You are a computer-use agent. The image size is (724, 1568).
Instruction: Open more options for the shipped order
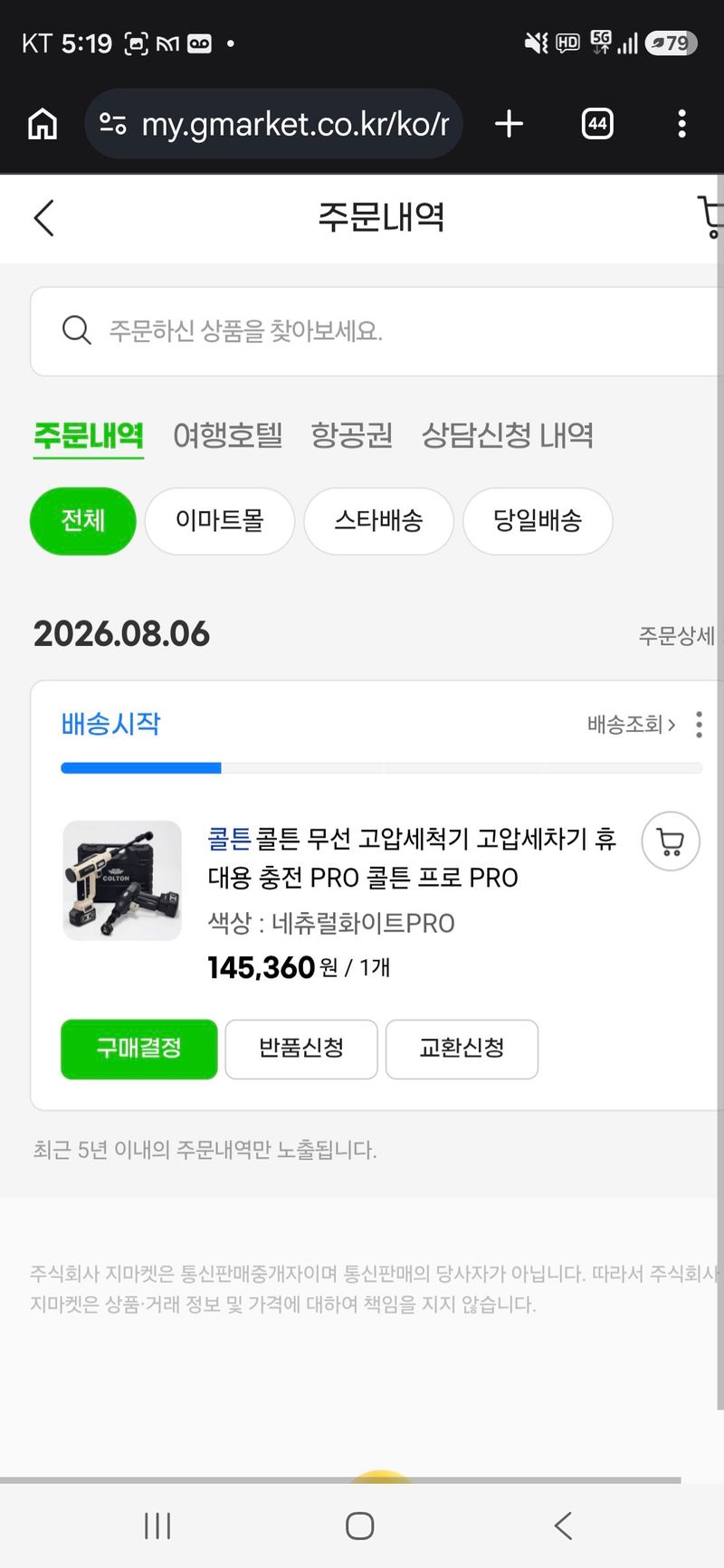pos(699,724)
